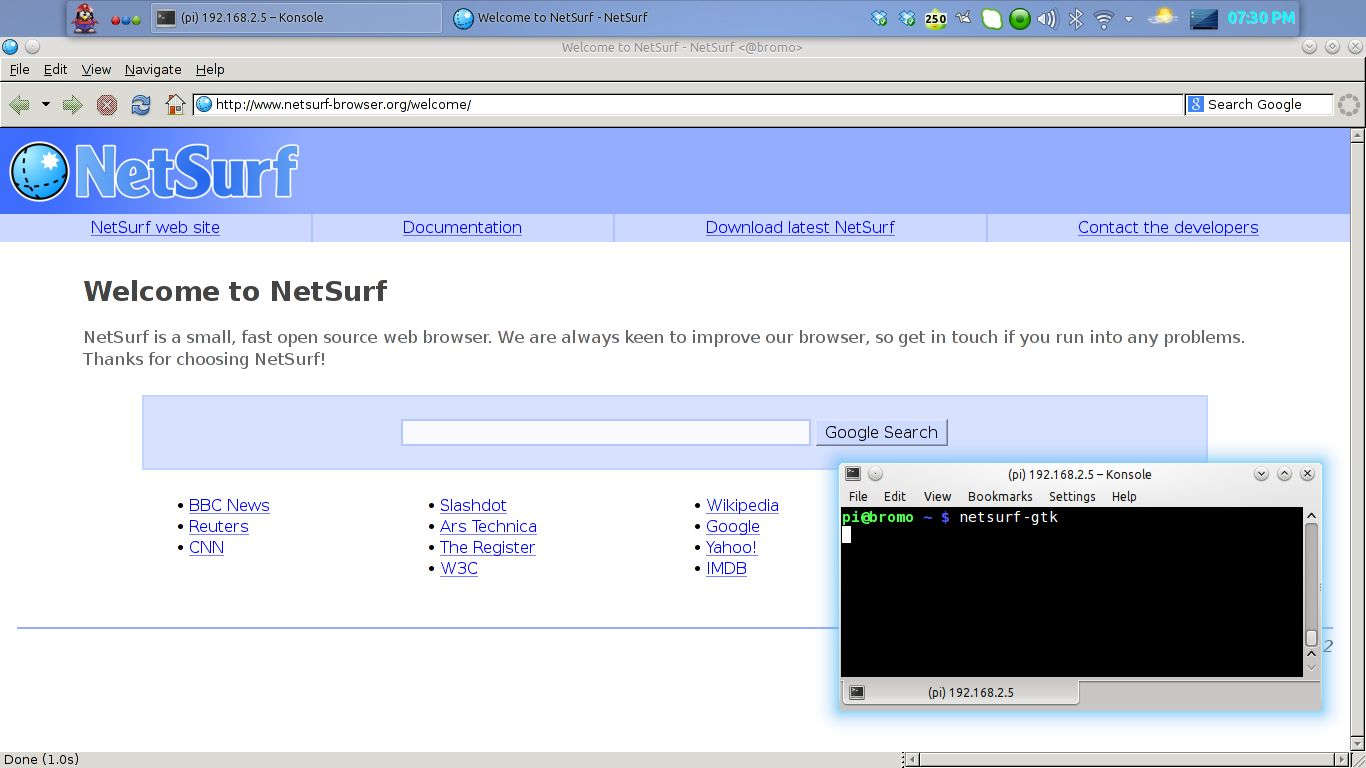Select the (pi) 192.168.2.5 Konsole tab
Image resolution: width=1366 pixels, height=768 pixels.
pyautogui.click(x=961, y=692)
